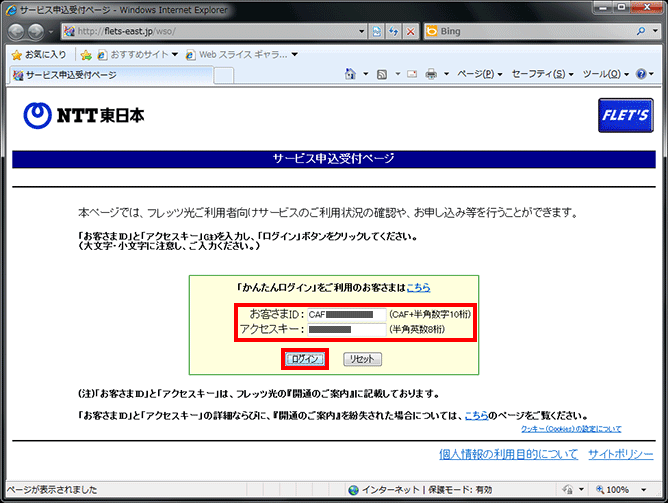
Task: Open the search provider dropdown arrow
Action: coord(655,31)
